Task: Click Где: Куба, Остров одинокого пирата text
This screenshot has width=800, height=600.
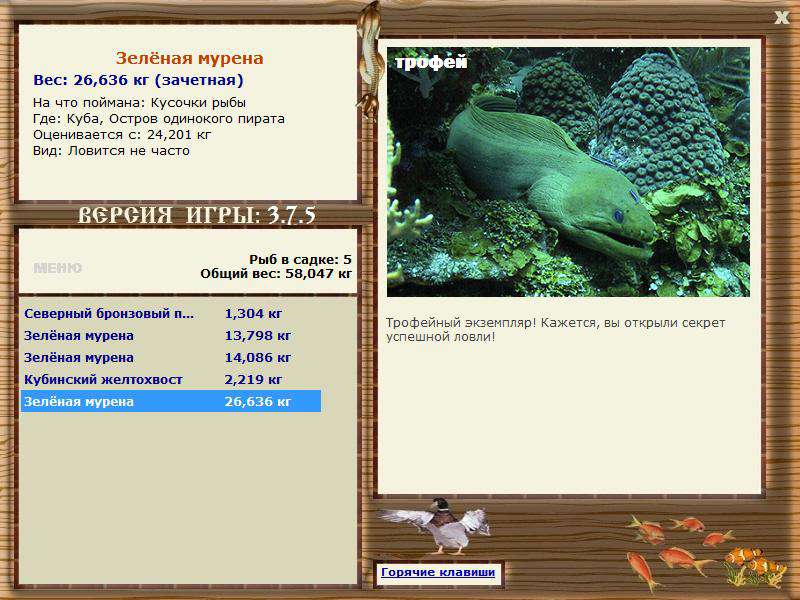Action: (x=159, y=119)
